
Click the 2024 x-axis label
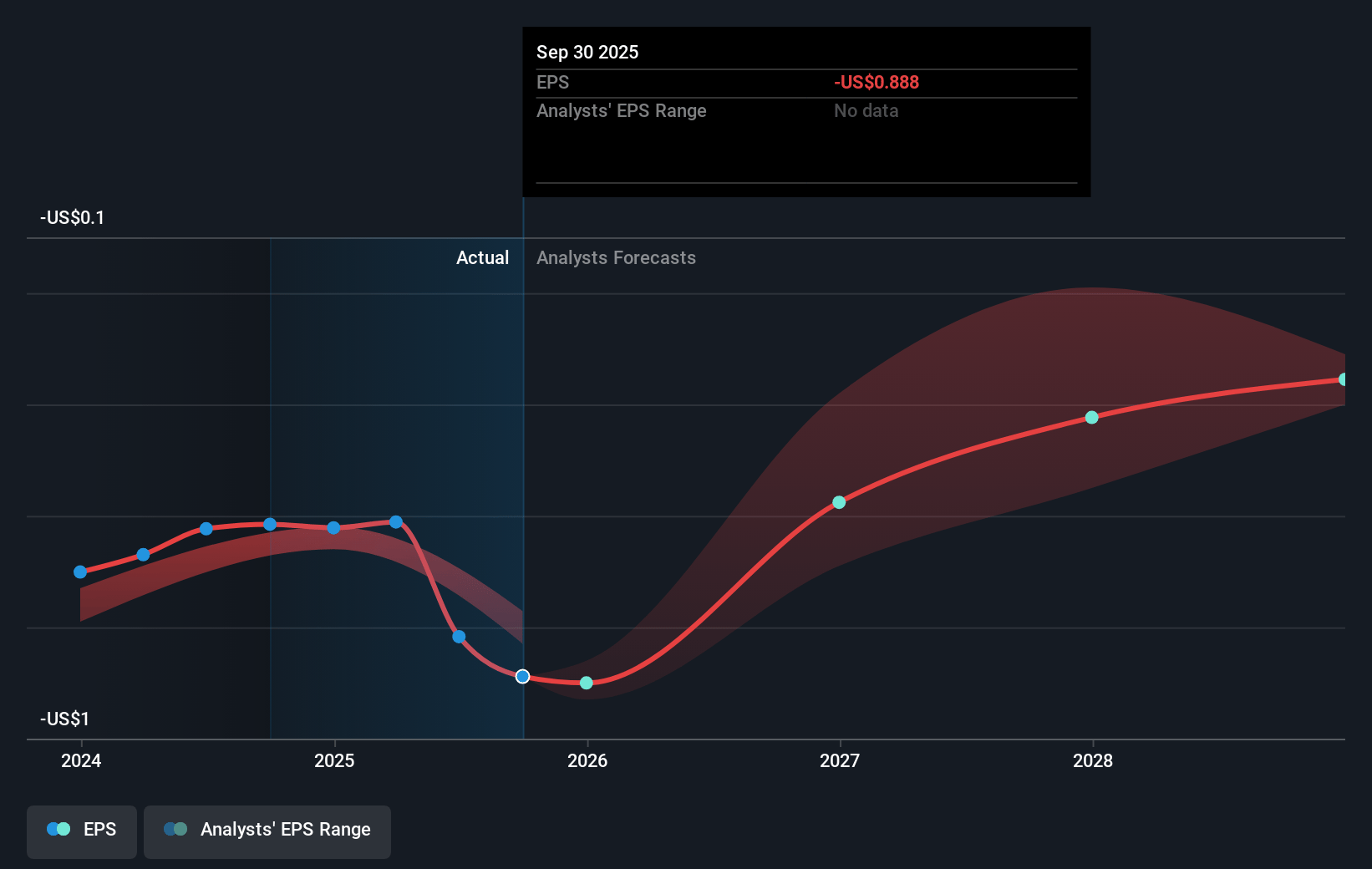[81, 760]
